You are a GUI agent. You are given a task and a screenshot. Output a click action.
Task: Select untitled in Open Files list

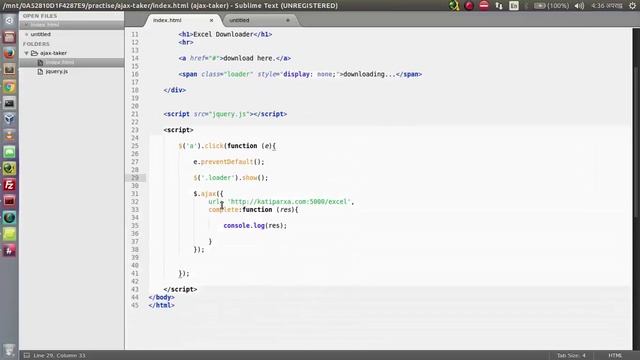coord(71,34)
